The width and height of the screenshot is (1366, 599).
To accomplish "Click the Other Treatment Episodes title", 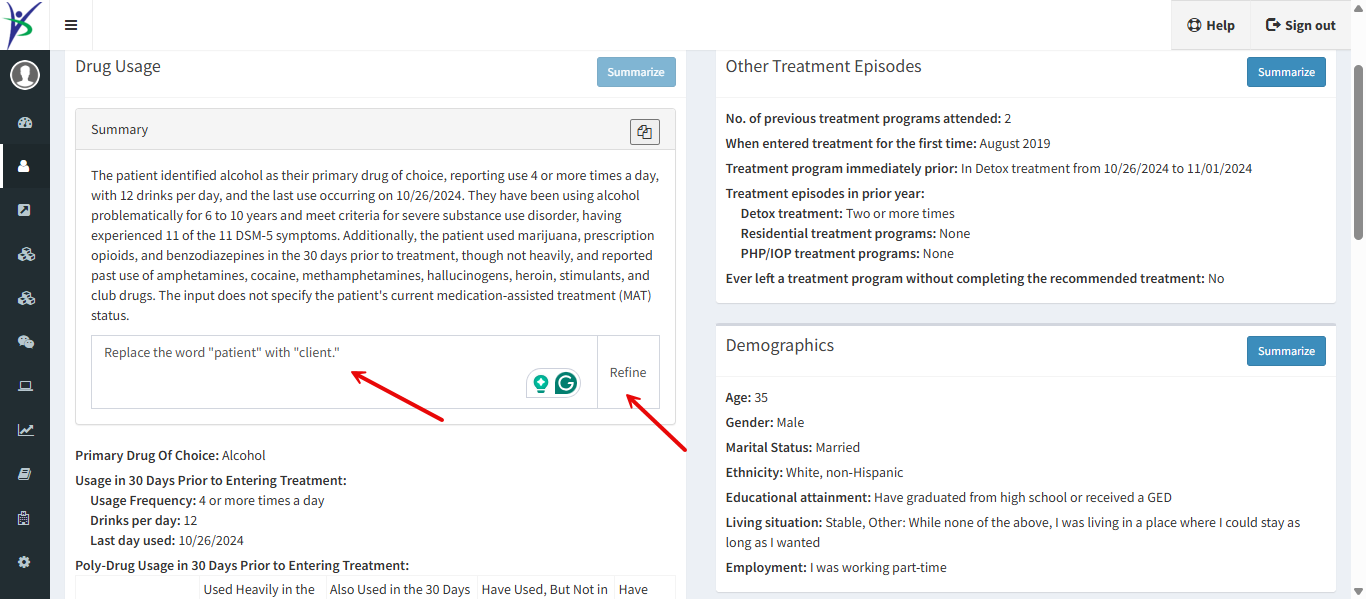I will click(823, 66).
